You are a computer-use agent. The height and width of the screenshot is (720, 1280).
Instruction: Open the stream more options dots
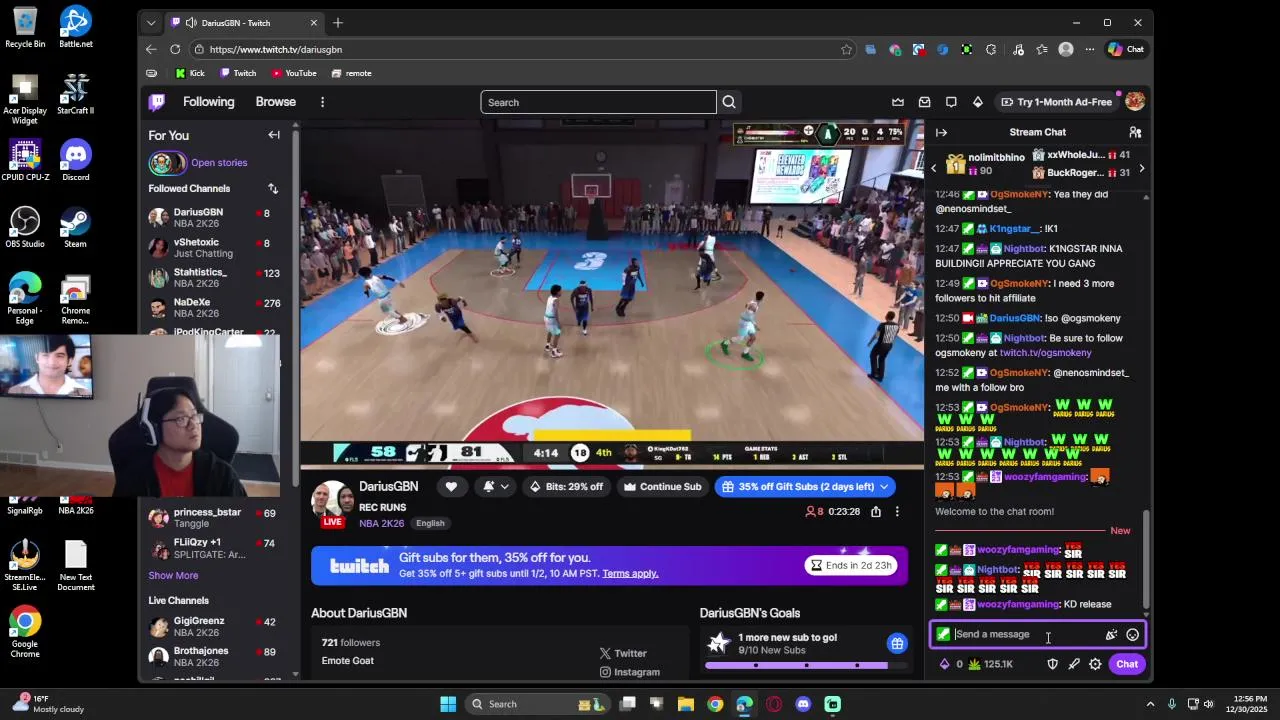897,511
